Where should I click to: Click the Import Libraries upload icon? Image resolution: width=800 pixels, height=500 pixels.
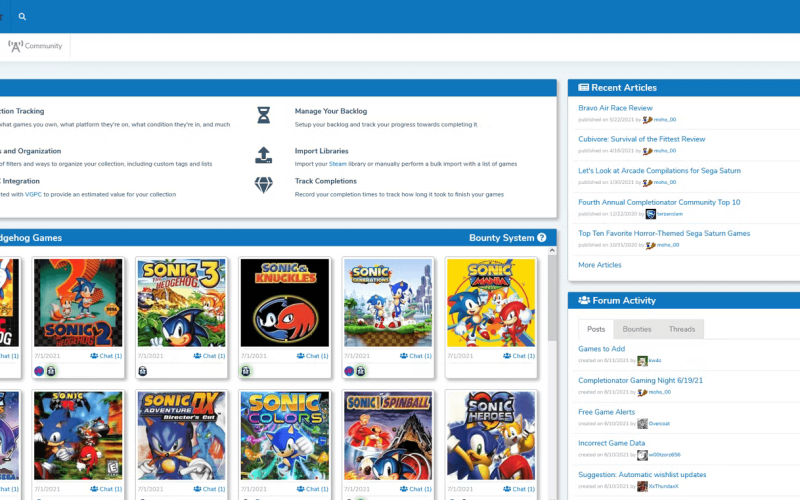pos(263,155)
